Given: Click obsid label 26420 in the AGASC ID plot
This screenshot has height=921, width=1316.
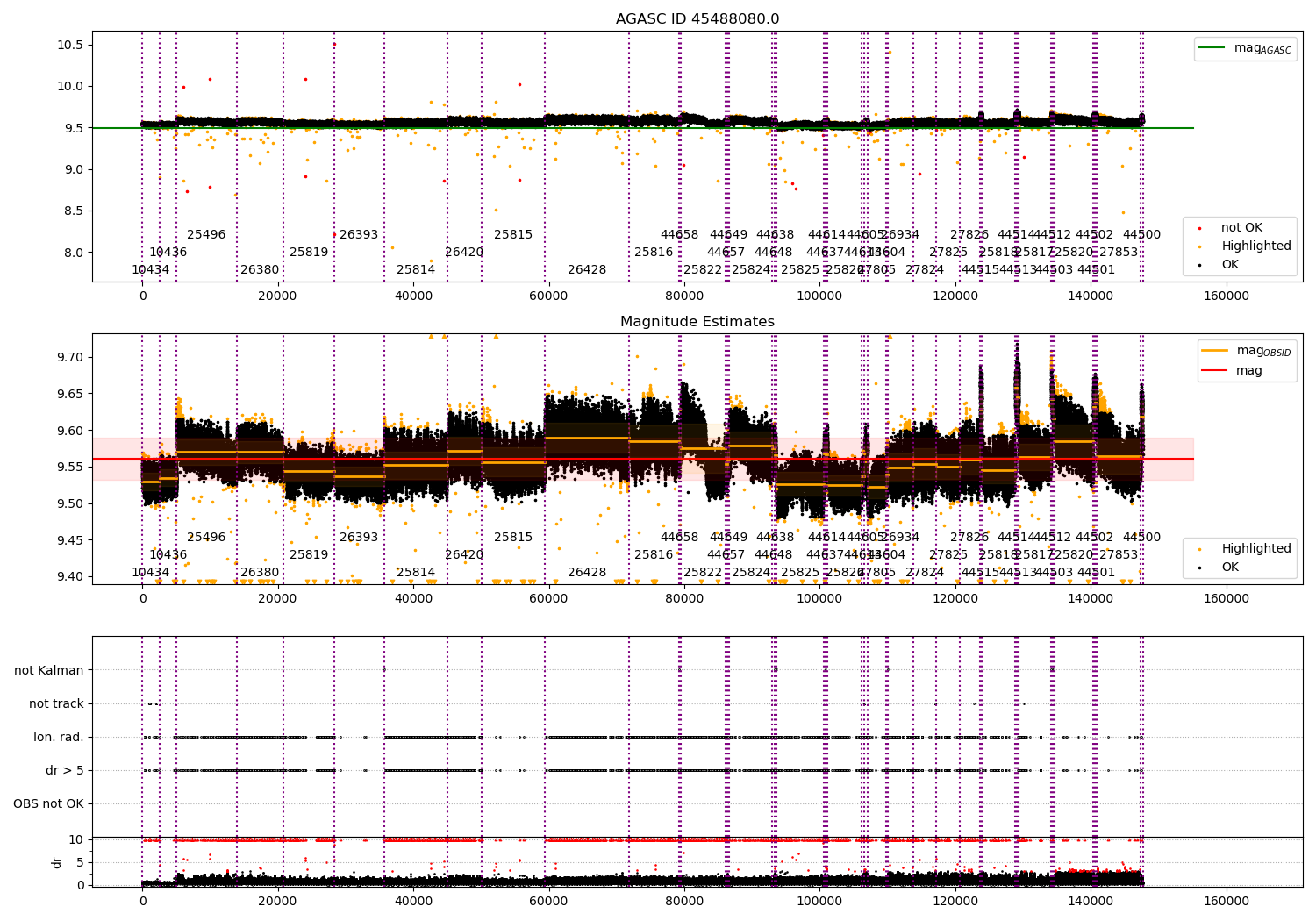Looking at the screenshot, I should coord(464,253).
